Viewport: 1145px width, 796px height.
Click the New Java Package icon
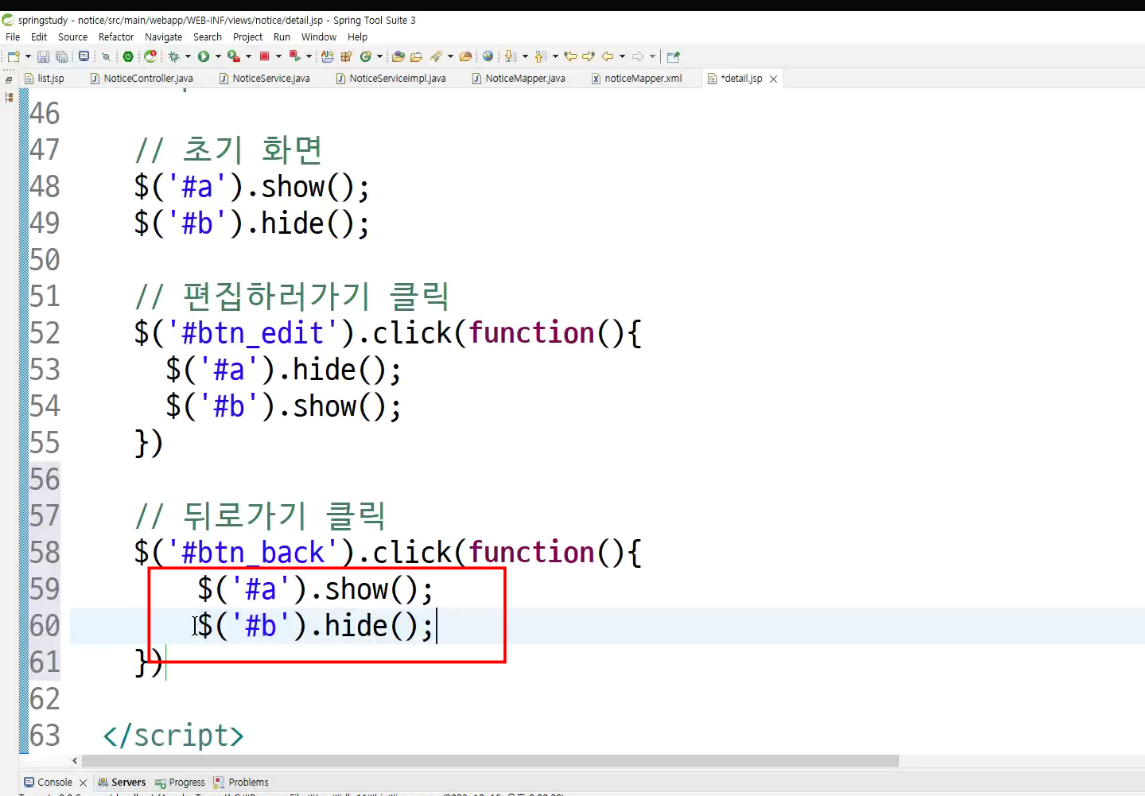345,56
